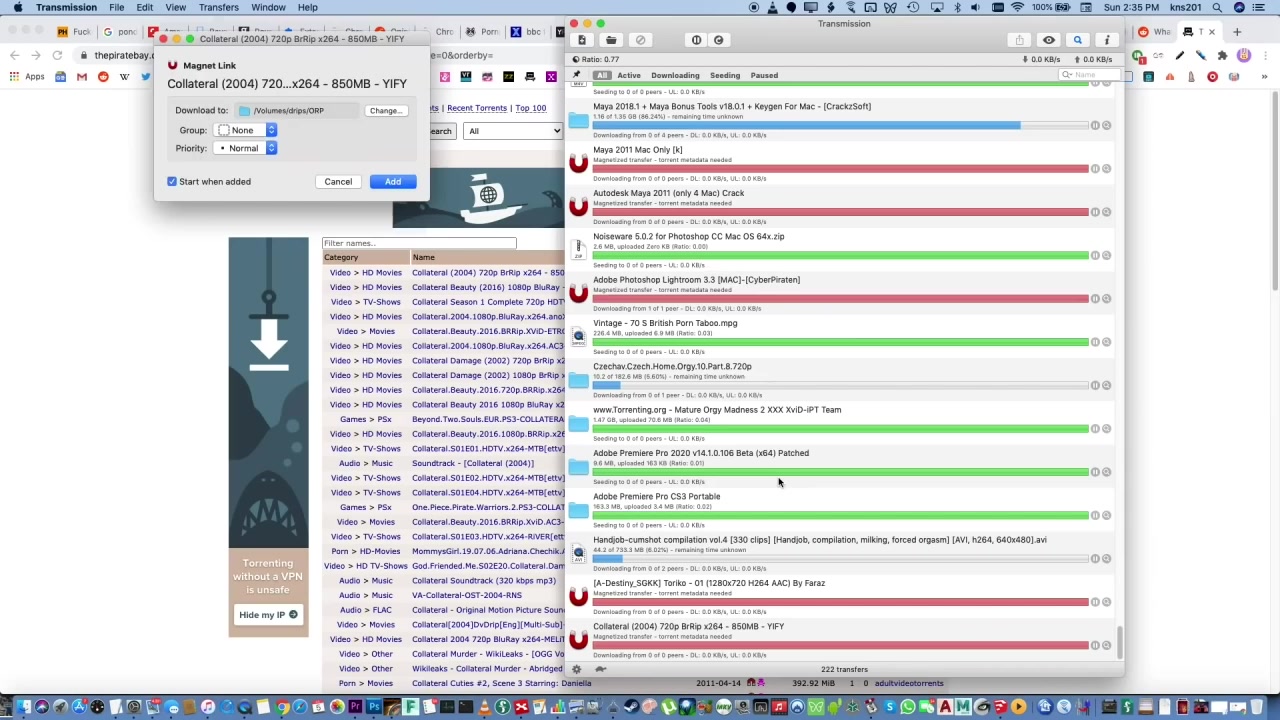Viewport: 1280px width, 720px height.
Task: Reveal Autodesk Maya 2011 Crack transfer in Finder
Action: (1106, 212)
